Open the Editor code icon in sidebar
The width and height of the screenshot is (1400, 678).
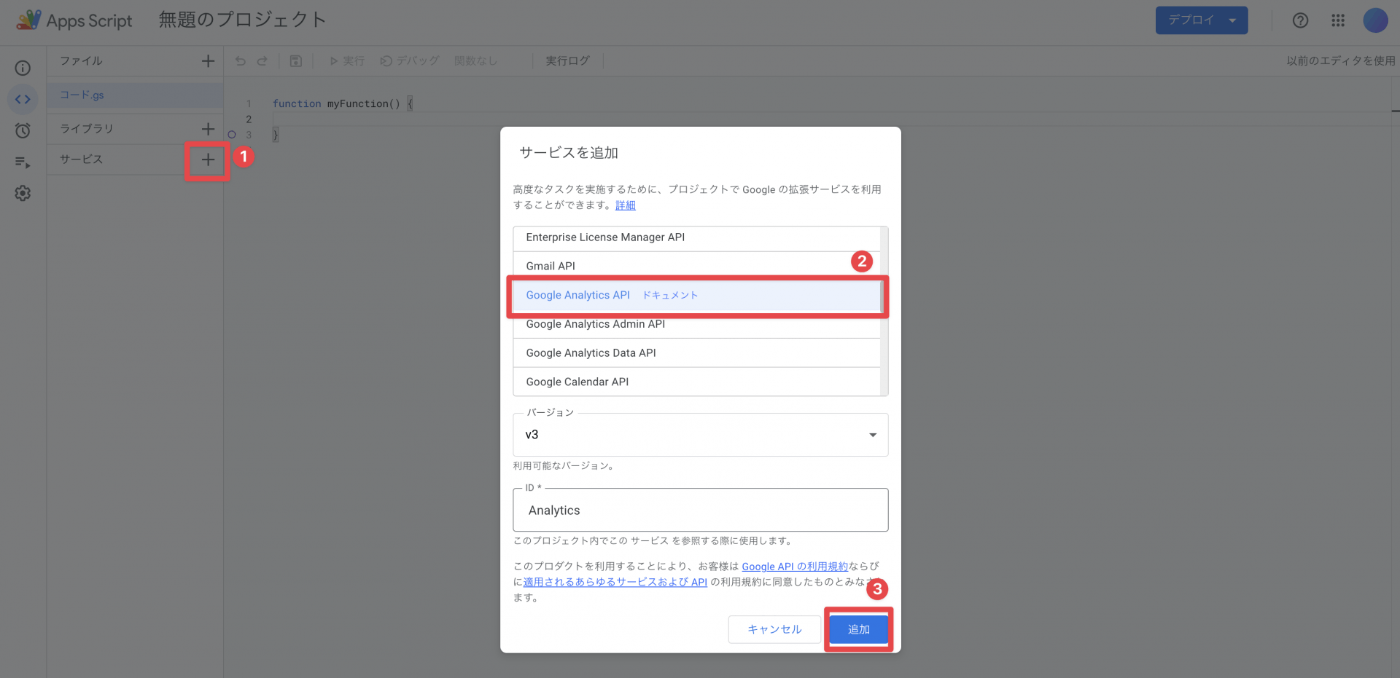pos(23,99)
